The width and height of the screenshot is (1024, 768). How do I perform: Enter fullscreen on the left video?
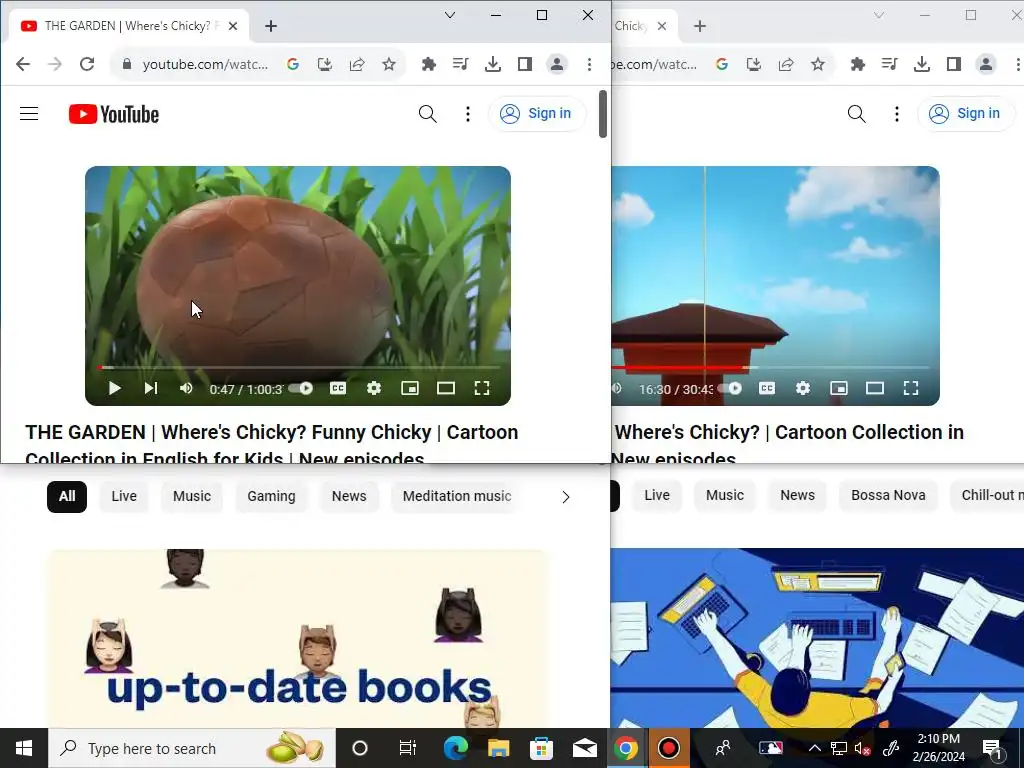pos(482,389)
